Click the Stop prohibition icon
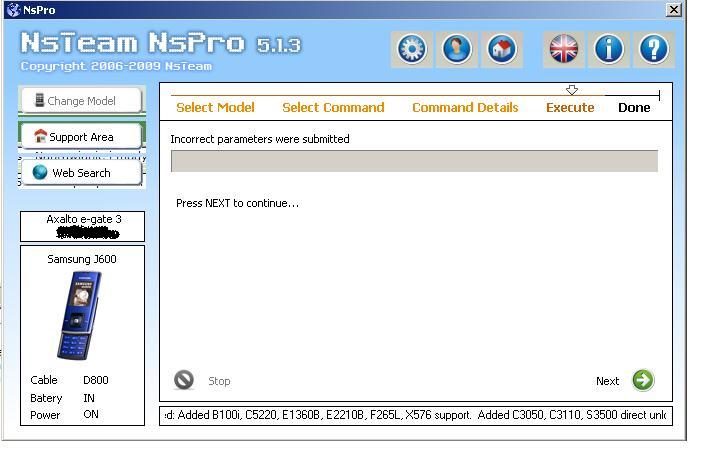720x450 pixels. pyautogui.click(x=184, y=380)
